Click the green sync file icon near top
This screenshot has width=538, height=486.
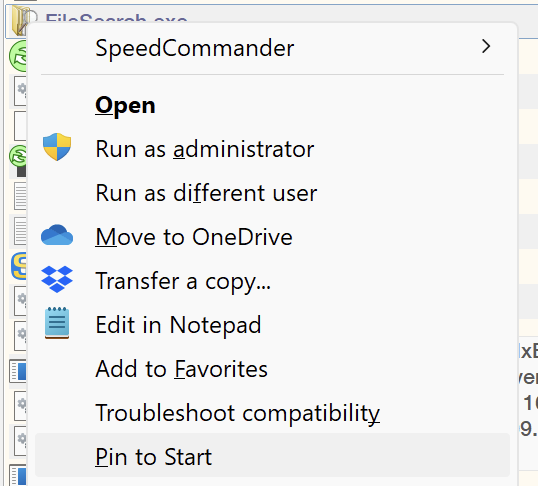pyautogui.click(x=18, y=56)
